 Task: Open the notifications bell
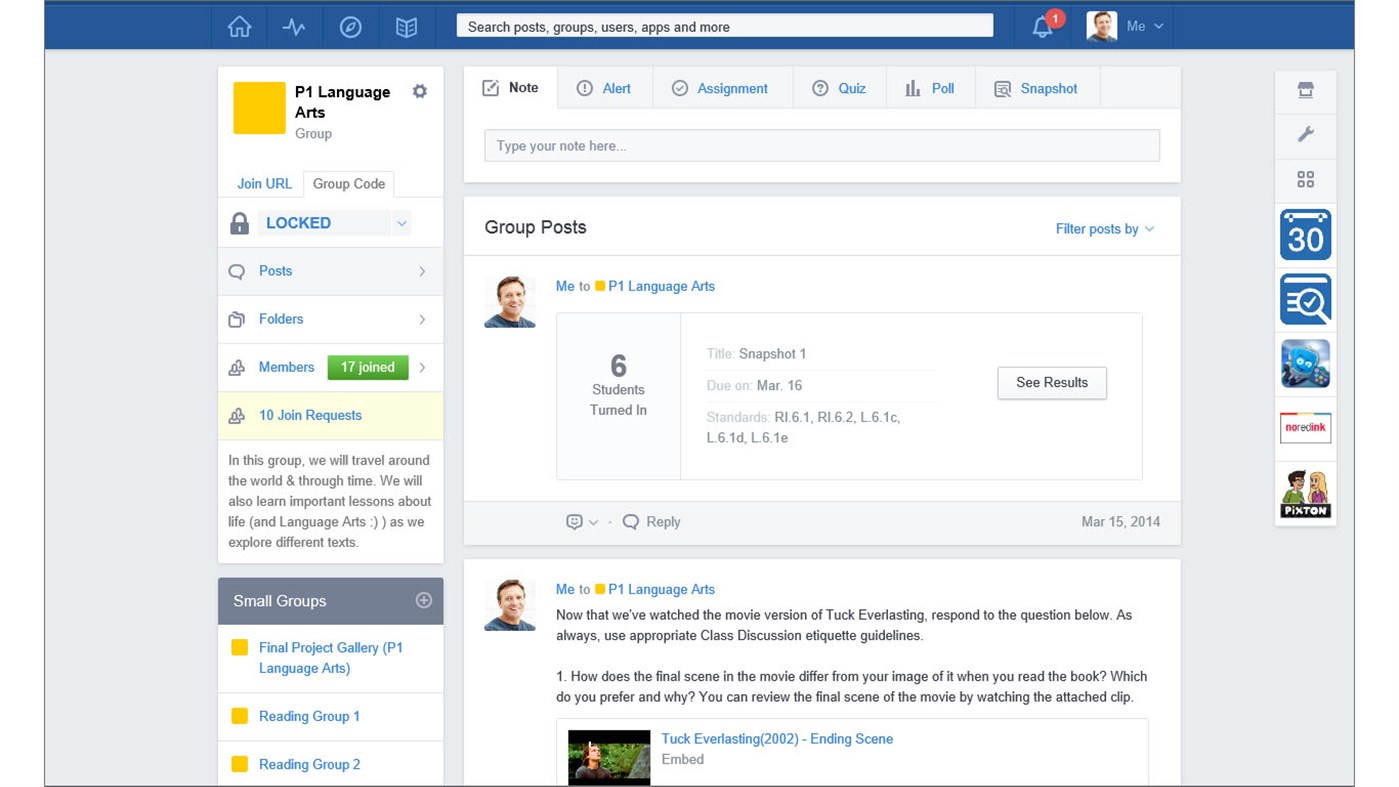(x=1040, y=27)
